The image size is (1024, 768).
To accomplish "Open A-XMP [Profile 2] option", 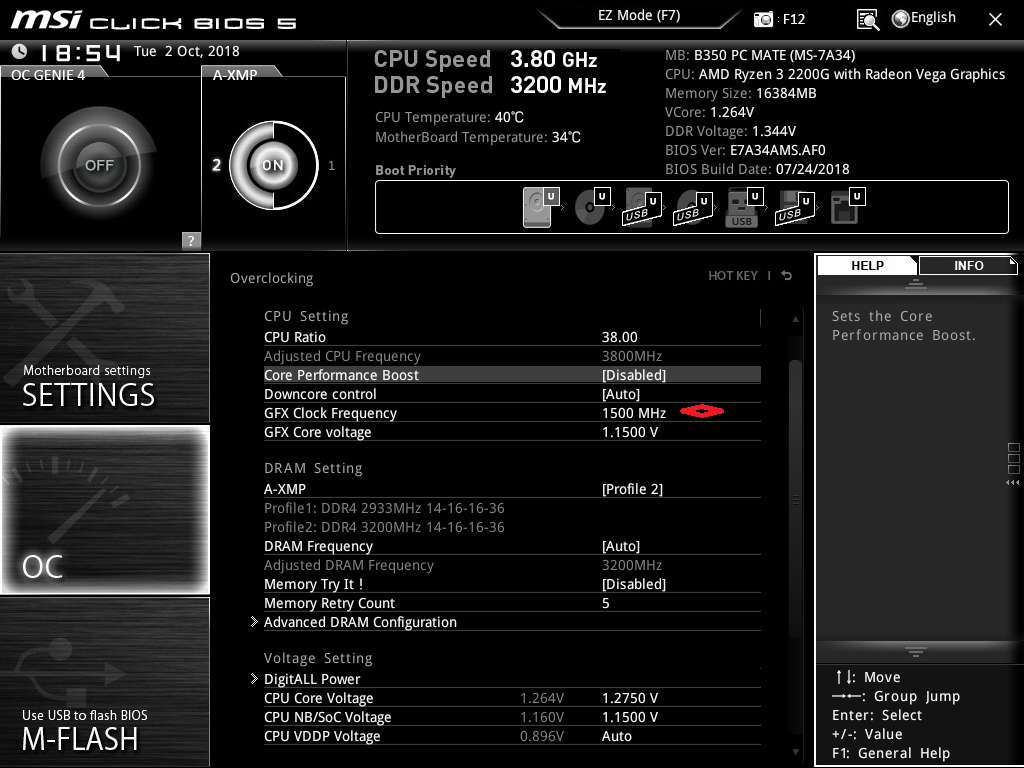I will click(512, 488).
